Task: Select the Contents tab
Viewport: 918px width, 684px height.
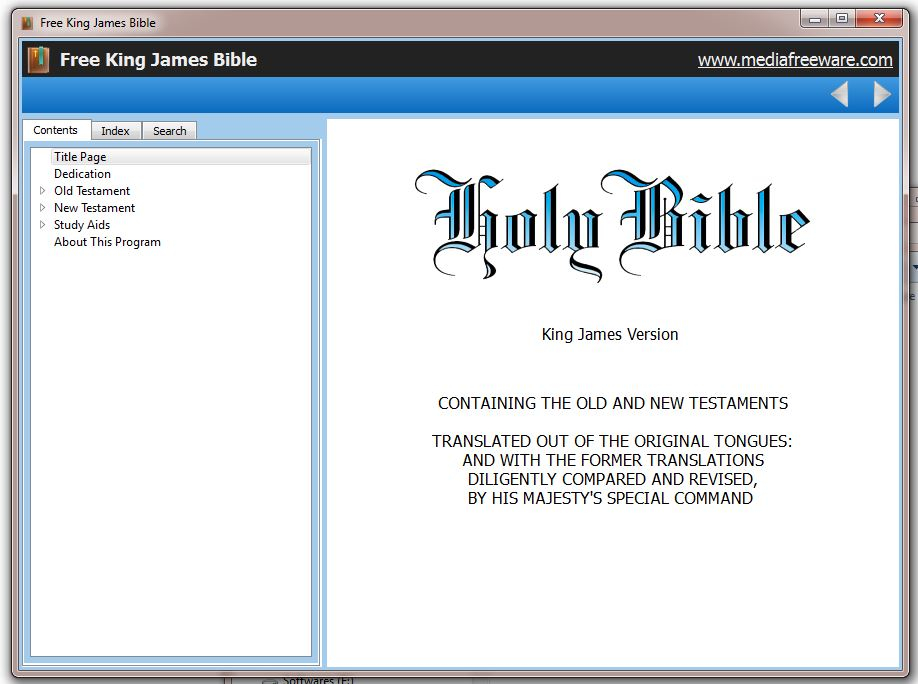Action: tap(55, 130)
